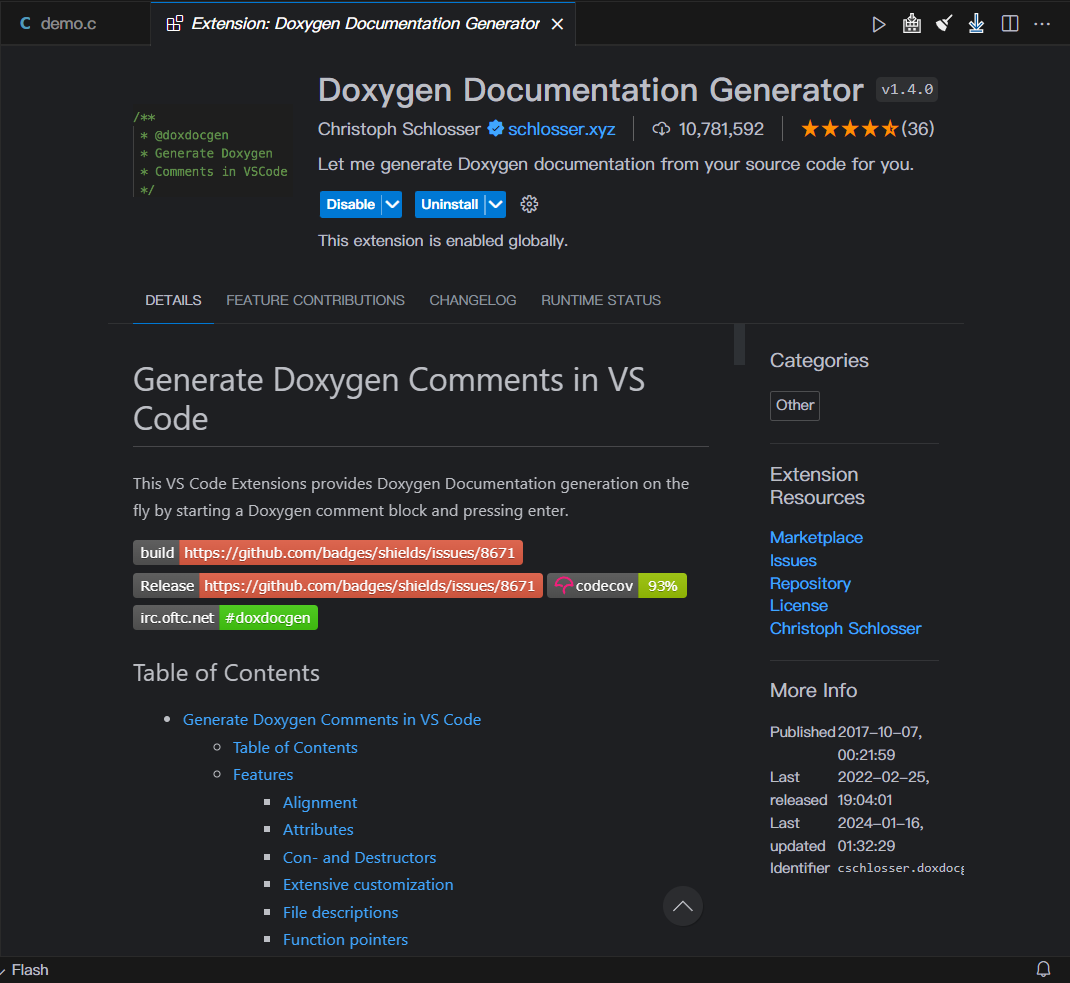
Task: Disable the Doxygen extension
Action: click(x=350, y=204)
